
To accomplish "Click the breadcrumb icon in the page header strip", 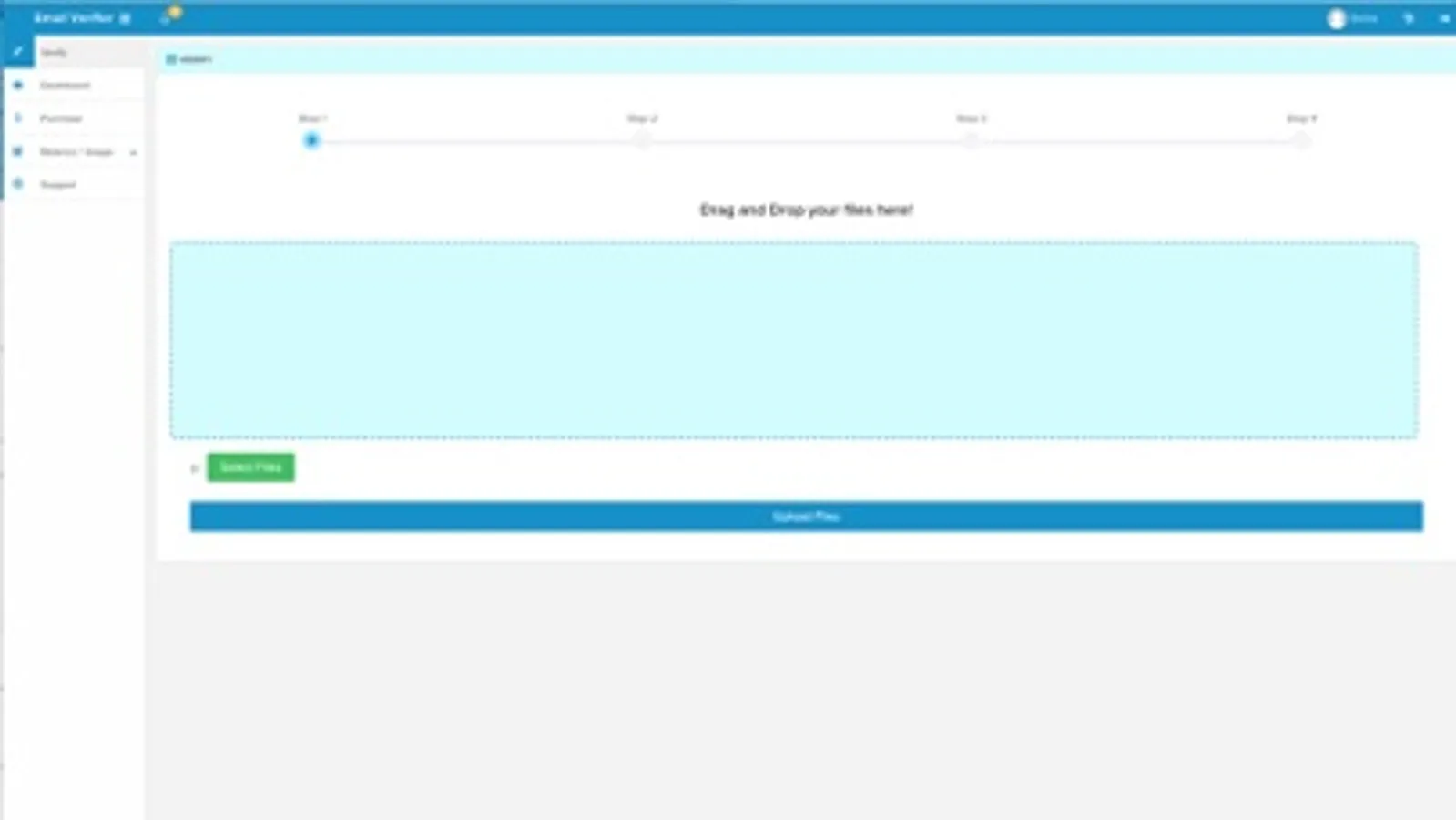I will coord(170,59).
